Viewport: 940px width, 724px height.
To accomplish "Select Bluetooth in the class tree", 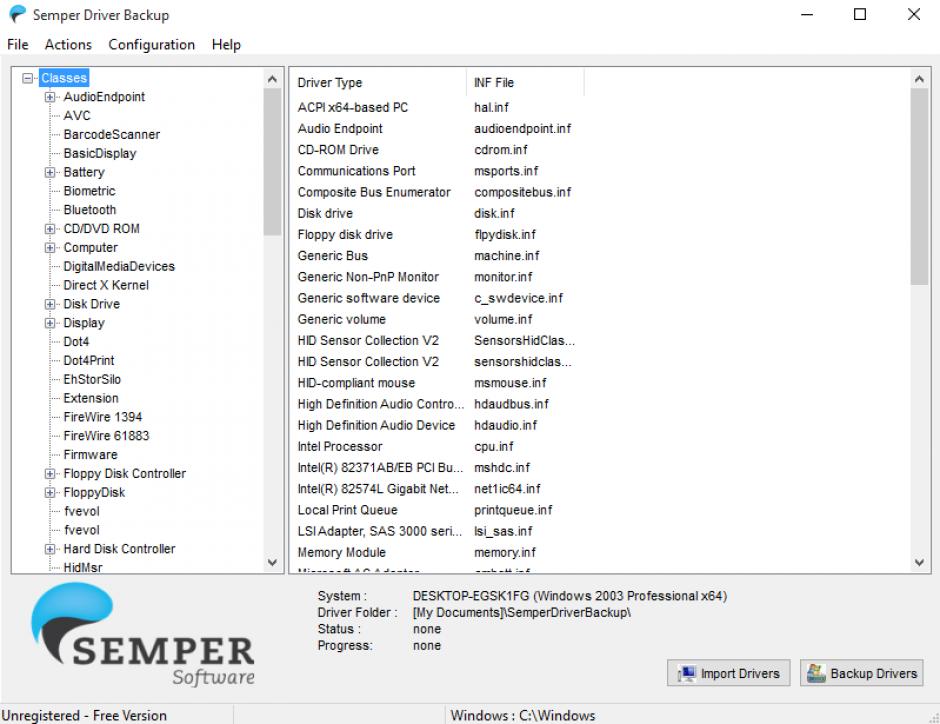I will point(90,210).
